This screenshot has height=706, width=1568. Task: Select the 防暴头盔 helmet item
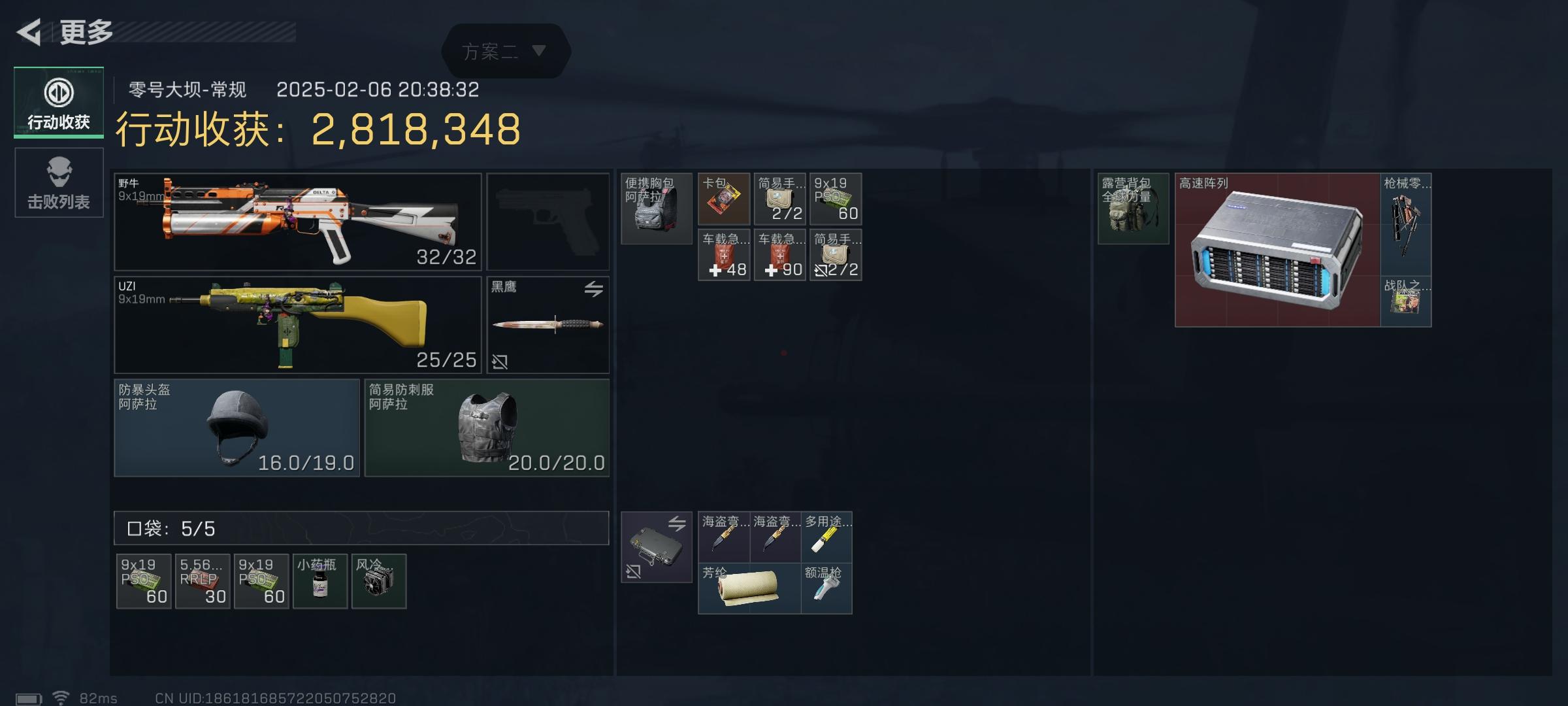[x=237, y=428]
